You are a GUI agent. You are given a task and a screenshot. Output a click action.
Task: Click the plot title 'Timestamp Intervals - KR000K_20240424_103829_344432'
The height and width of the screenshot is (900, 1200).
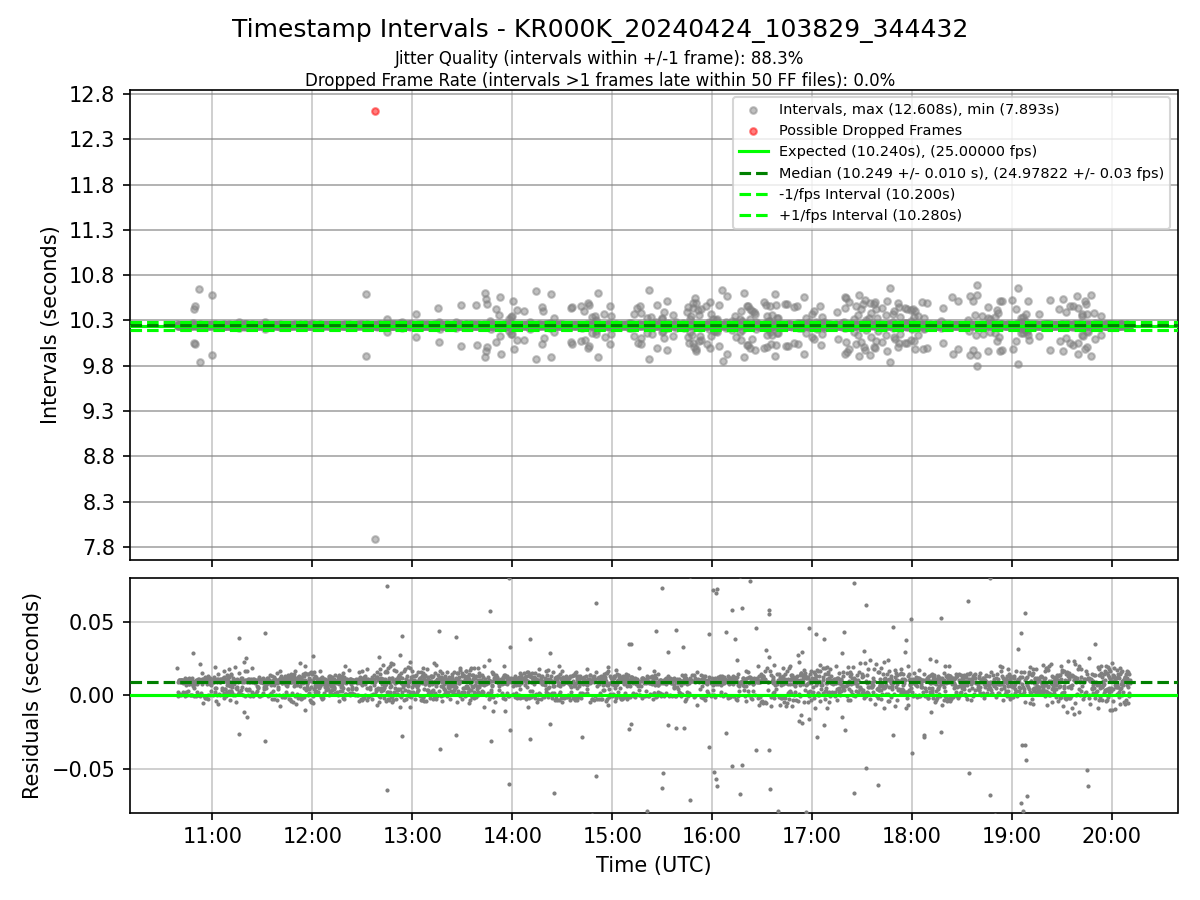600,29
